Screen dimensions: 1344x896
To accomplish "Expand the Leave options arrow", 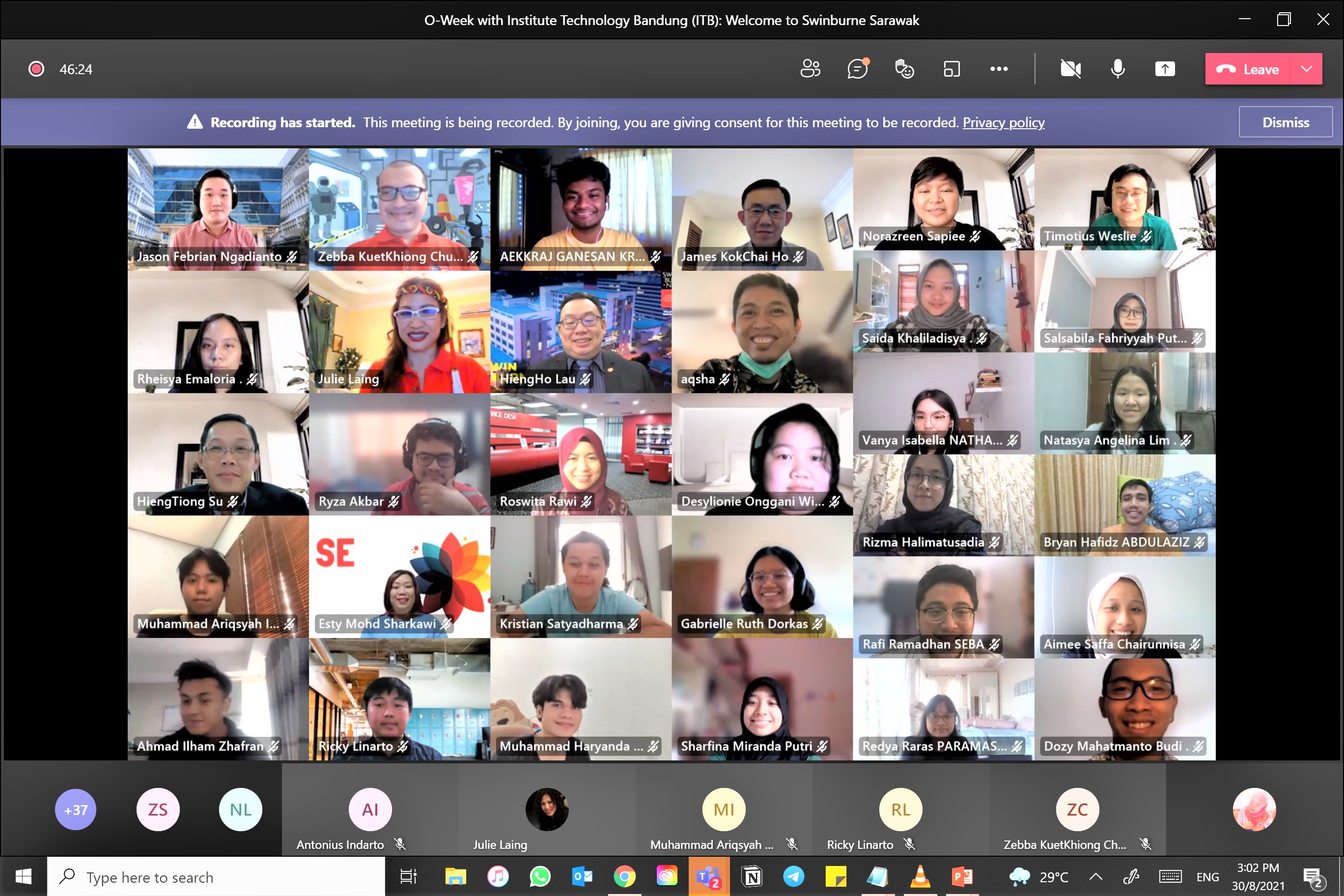I will tap(1306, 69).
